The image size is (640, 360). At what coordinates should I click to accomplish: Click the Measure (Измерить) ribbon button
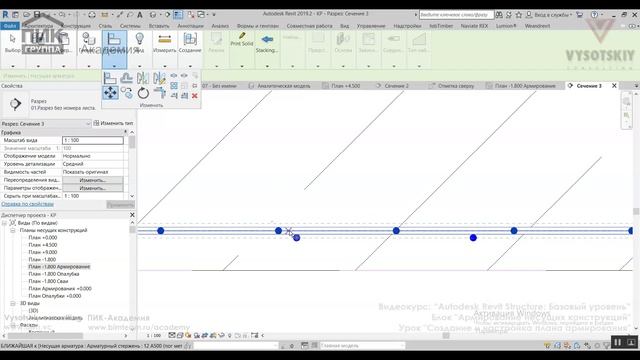[x=164, y=43]
